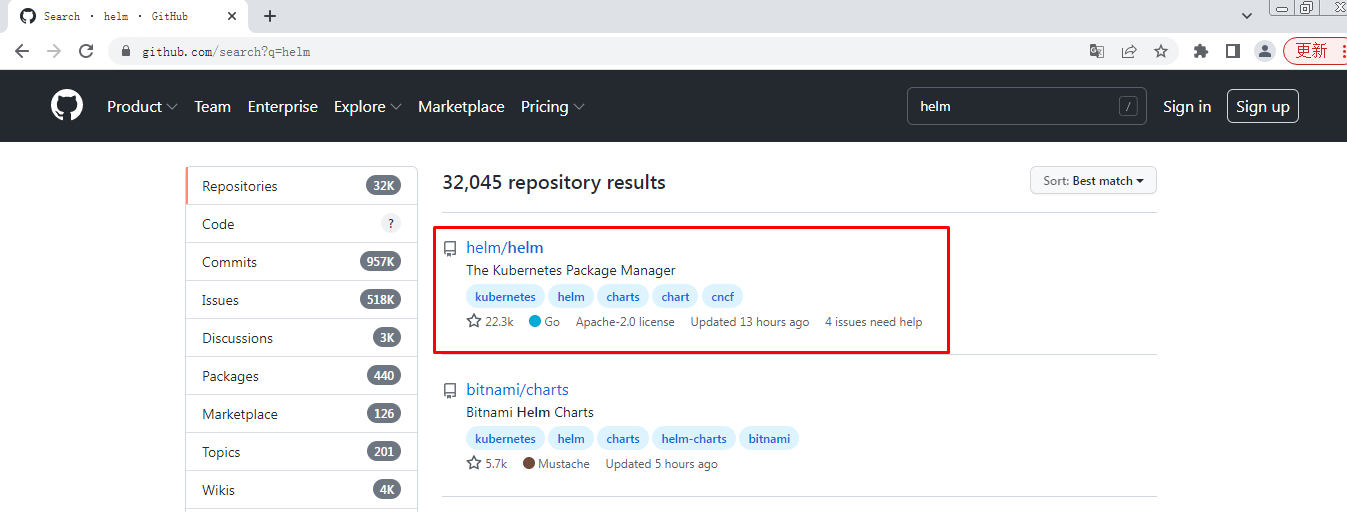Viewport: 1347px width, 512px height.
Task: Go to Marketplace in header
Action: click(x=461, y=106)
